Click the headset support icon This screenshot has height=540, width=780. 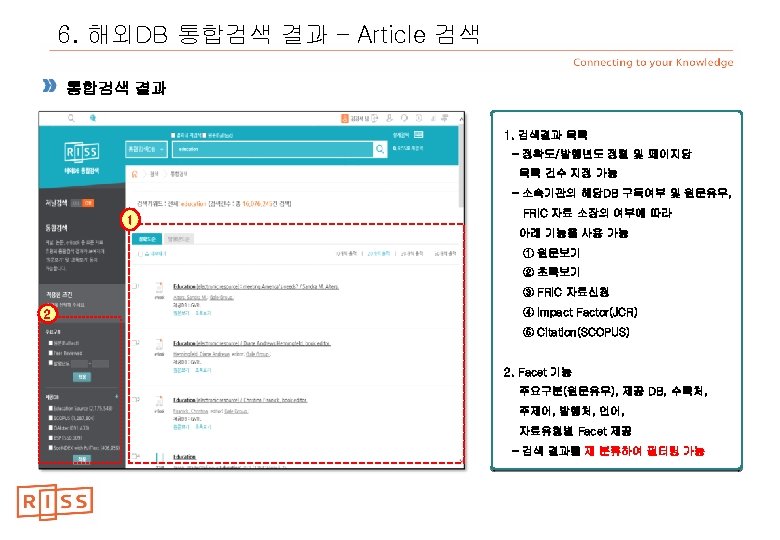pyautogui.click(x=404, y=118)
